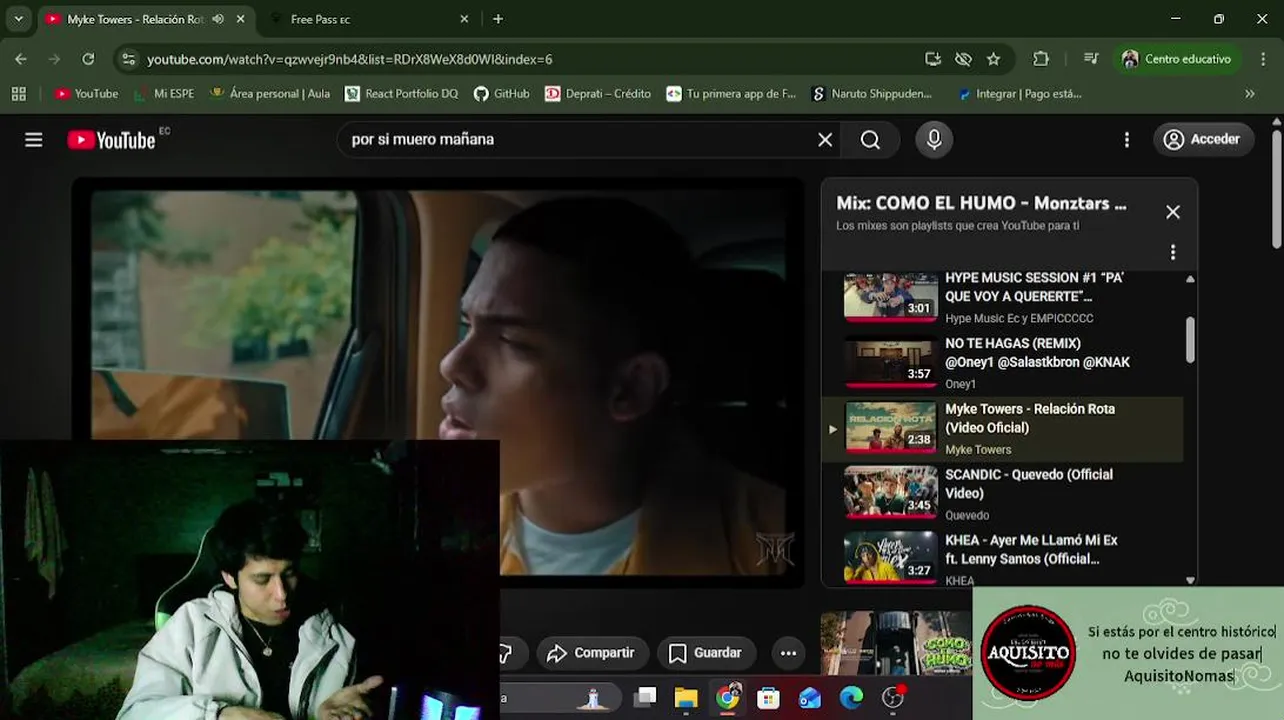The image size is (1284, 720).
Task: Open Integrar | Pago está... bookmark
Action: click(1020, 94)
